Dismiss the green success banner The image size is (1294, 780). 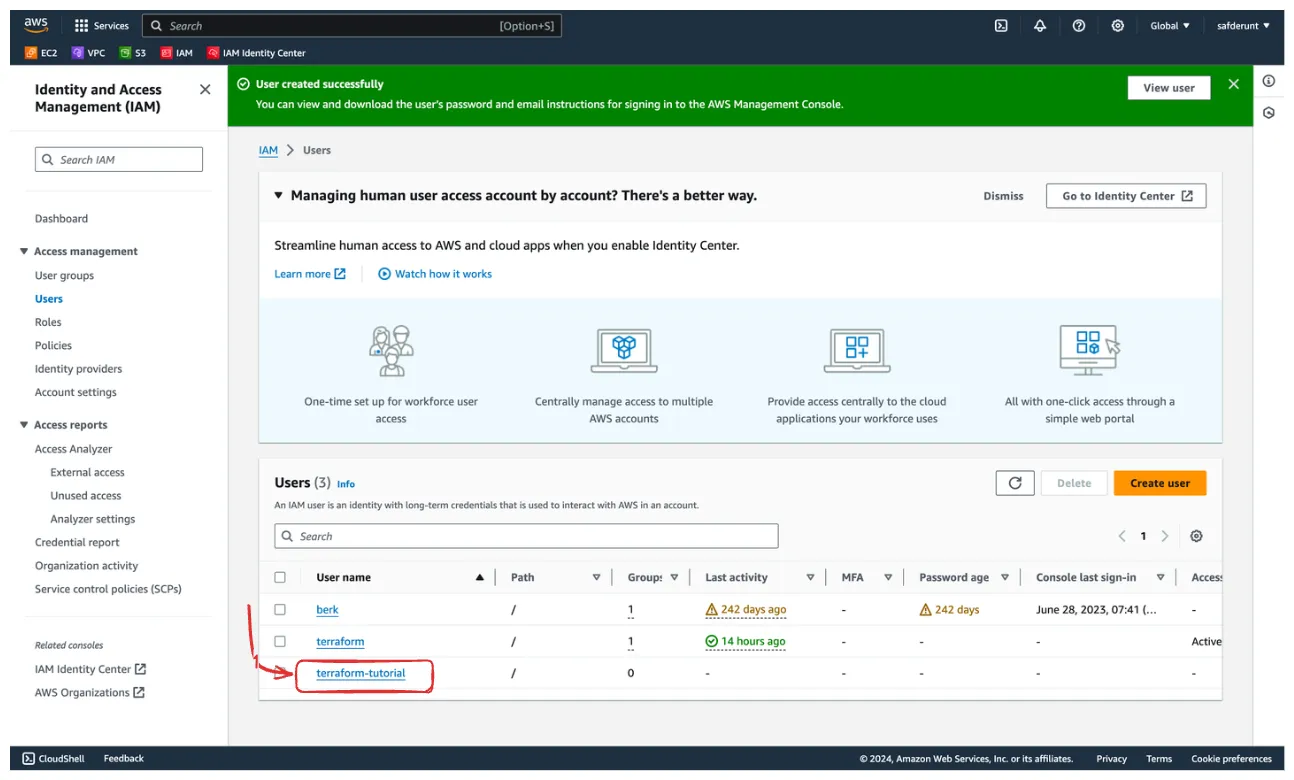[x=1233, y=85]
